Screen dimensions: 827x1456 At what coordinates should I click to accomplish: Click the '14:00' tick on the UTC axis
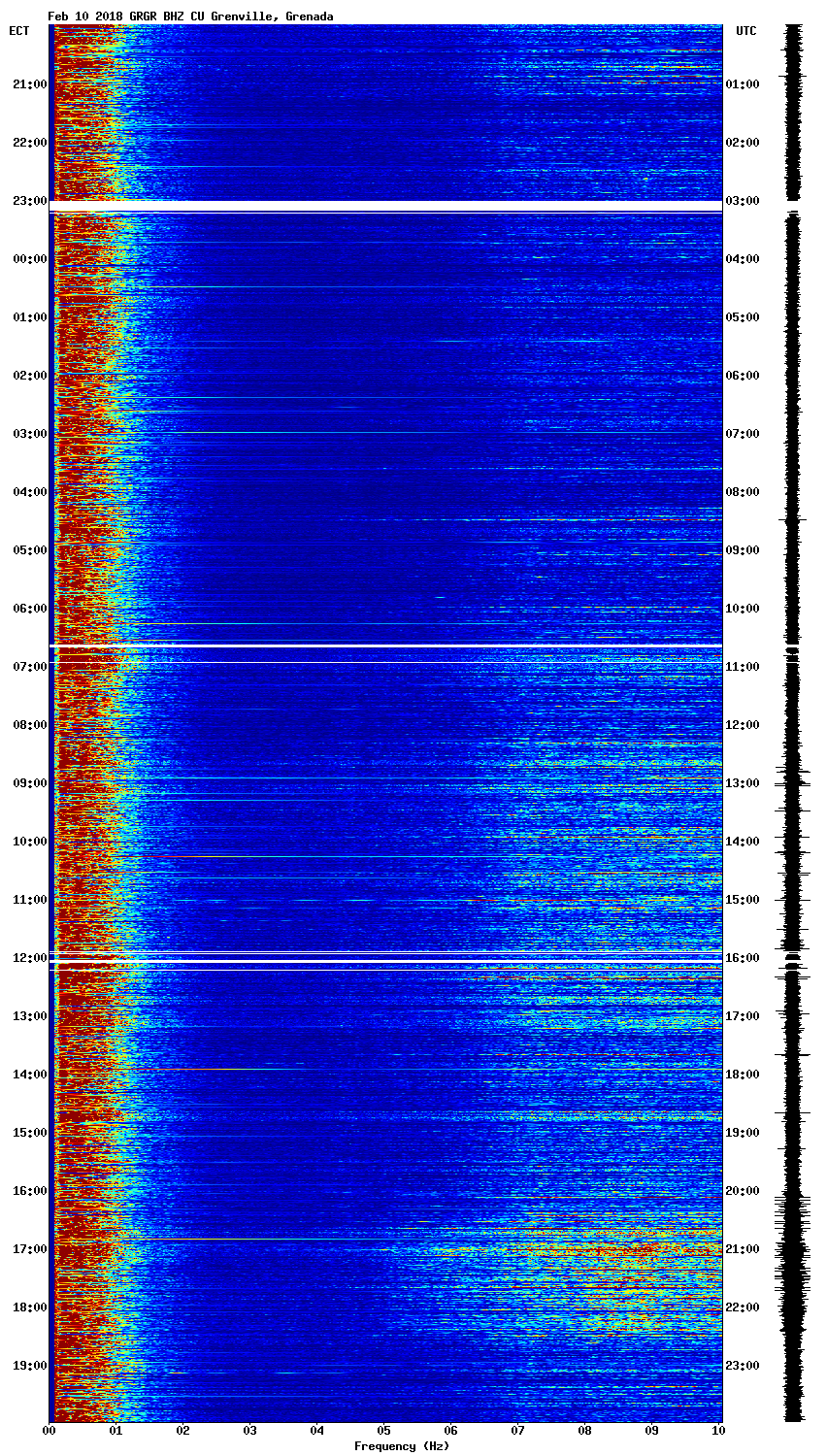pyautogui.click(x=743, y=842)
